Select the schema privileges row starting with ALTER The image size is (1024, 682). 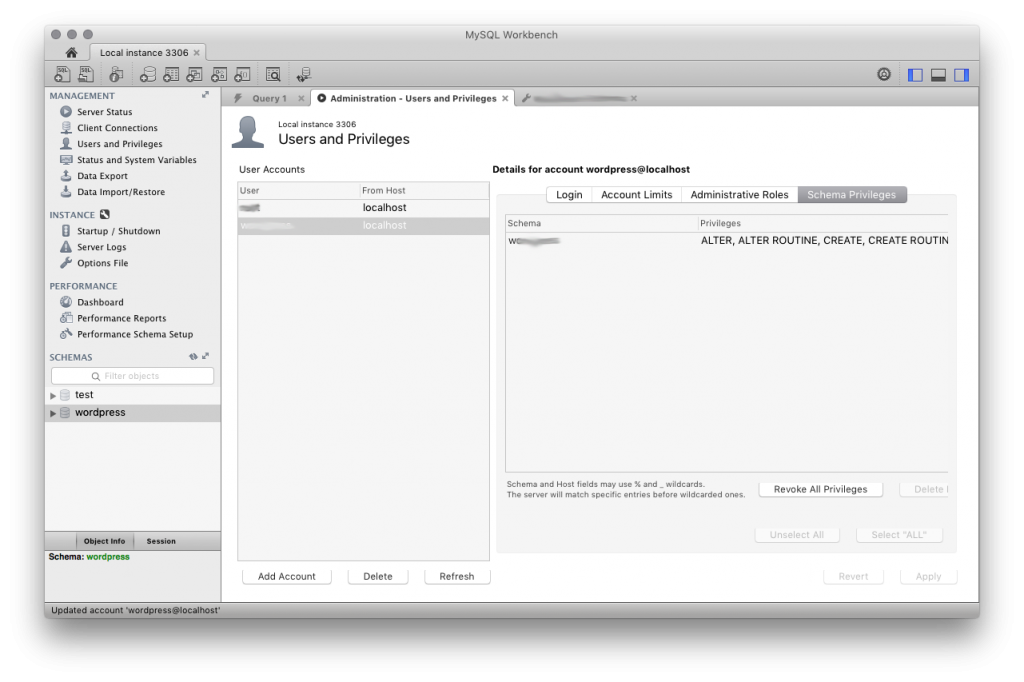coord(727,240)
